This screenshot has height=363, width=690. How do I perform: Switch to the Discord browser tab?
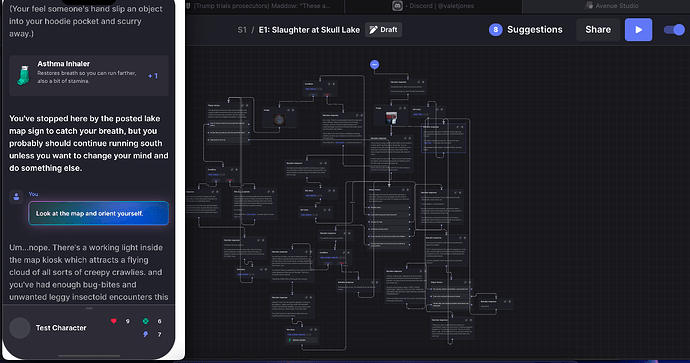[x=433, y=6]
